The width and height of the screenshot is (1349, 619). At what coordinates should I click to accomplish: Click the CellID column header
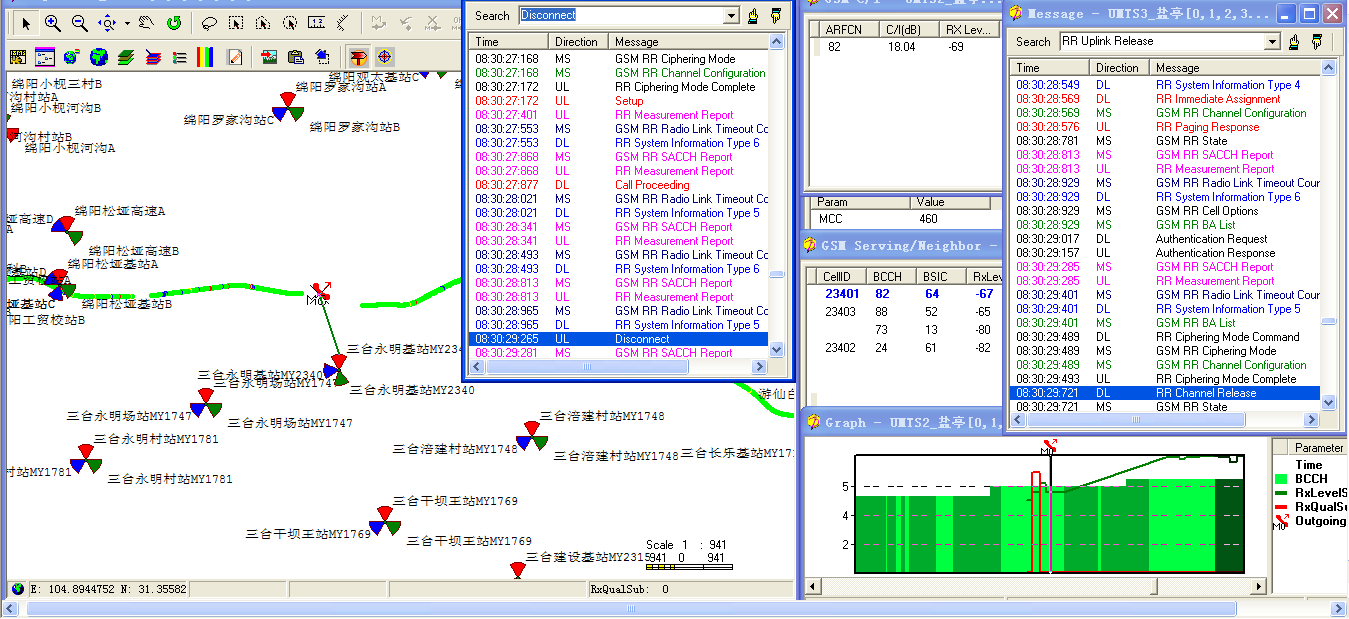[838, 276]
